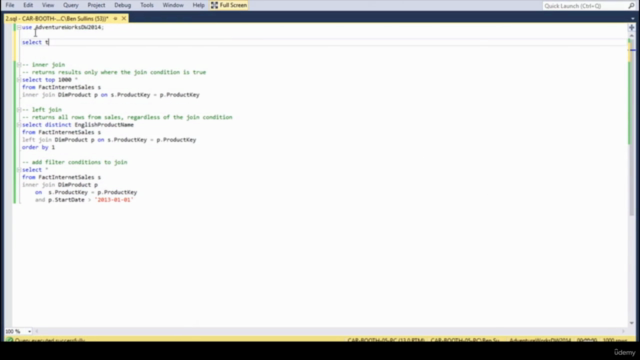The height and width of the screenshot is (360, 640).
Task: Collapse the '-- left join' comment region
Action: 19,110
